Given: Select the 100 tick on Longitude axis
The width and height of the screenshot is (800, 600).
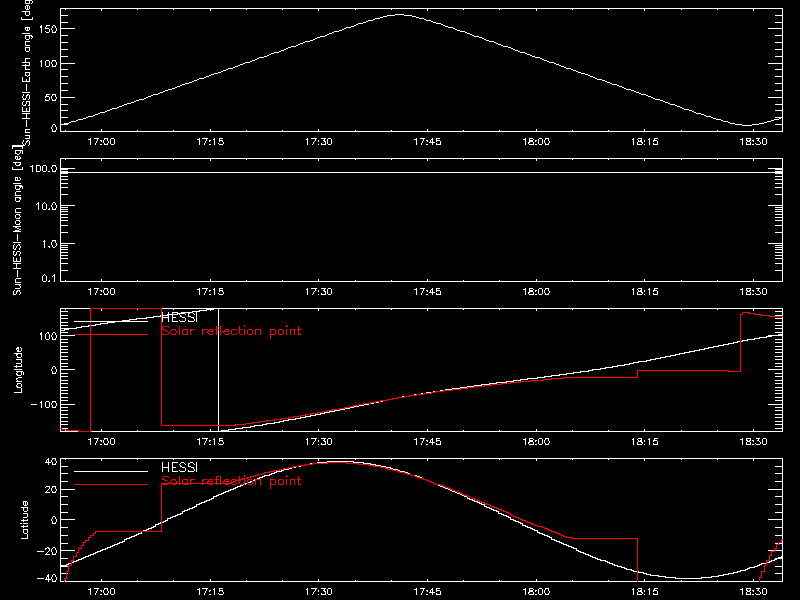Looking at the screenshot, I should point(48,336).
